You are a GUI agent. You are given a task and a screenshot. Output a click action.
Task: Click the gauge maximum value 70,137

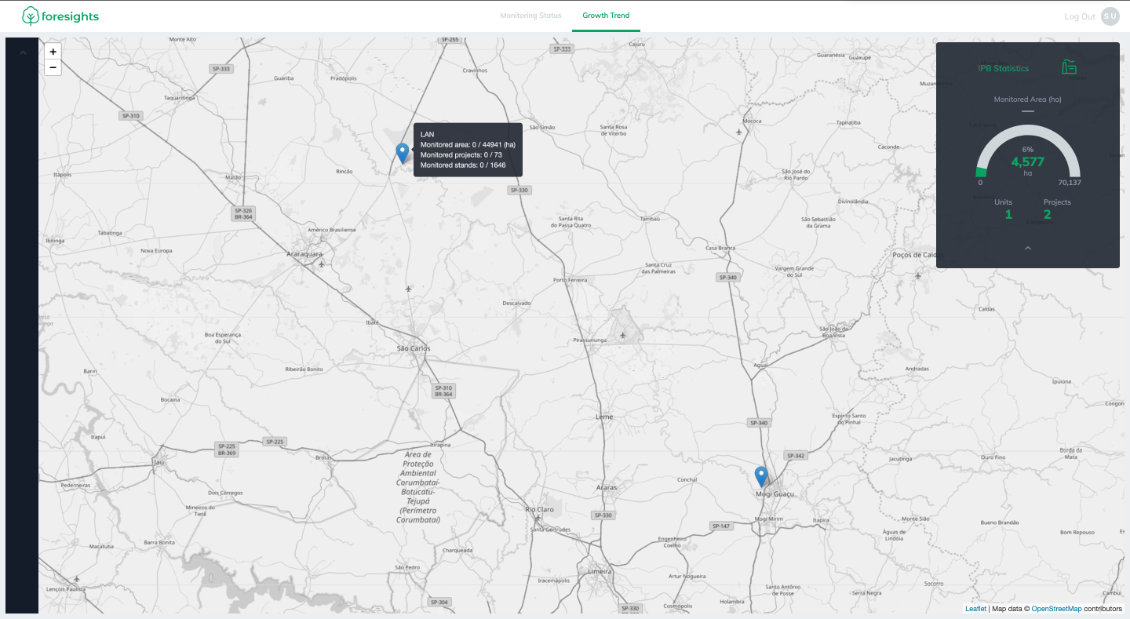coord(1069,182)
